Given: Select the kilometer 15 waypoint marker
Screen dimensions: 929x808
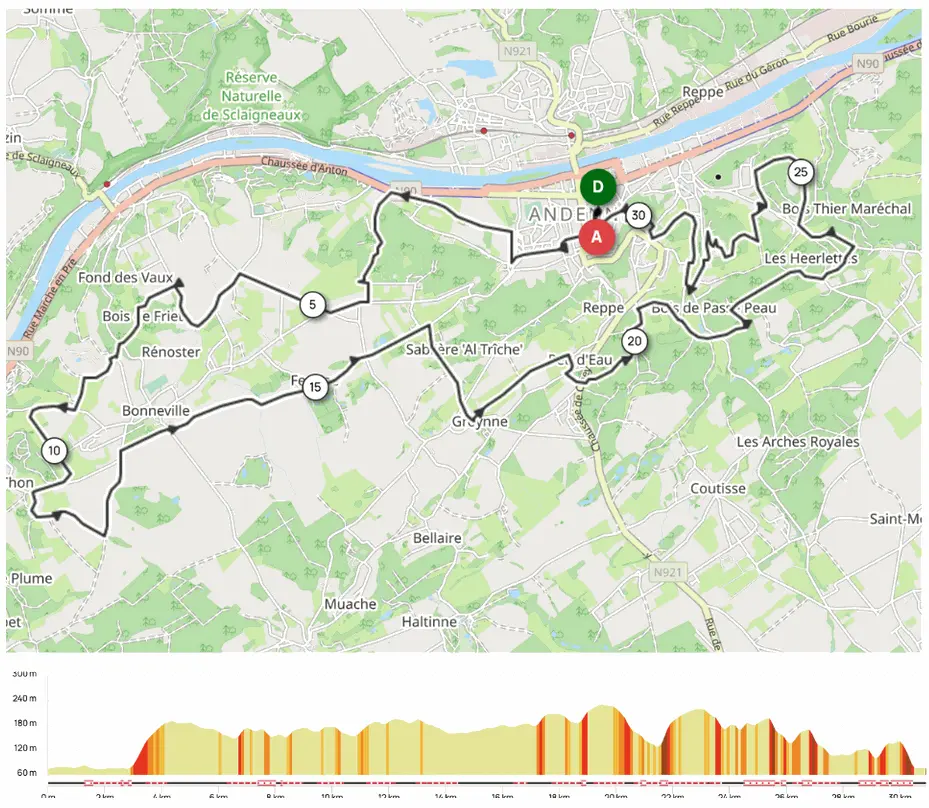Looking at the screenshot, I should coord(315,387).
